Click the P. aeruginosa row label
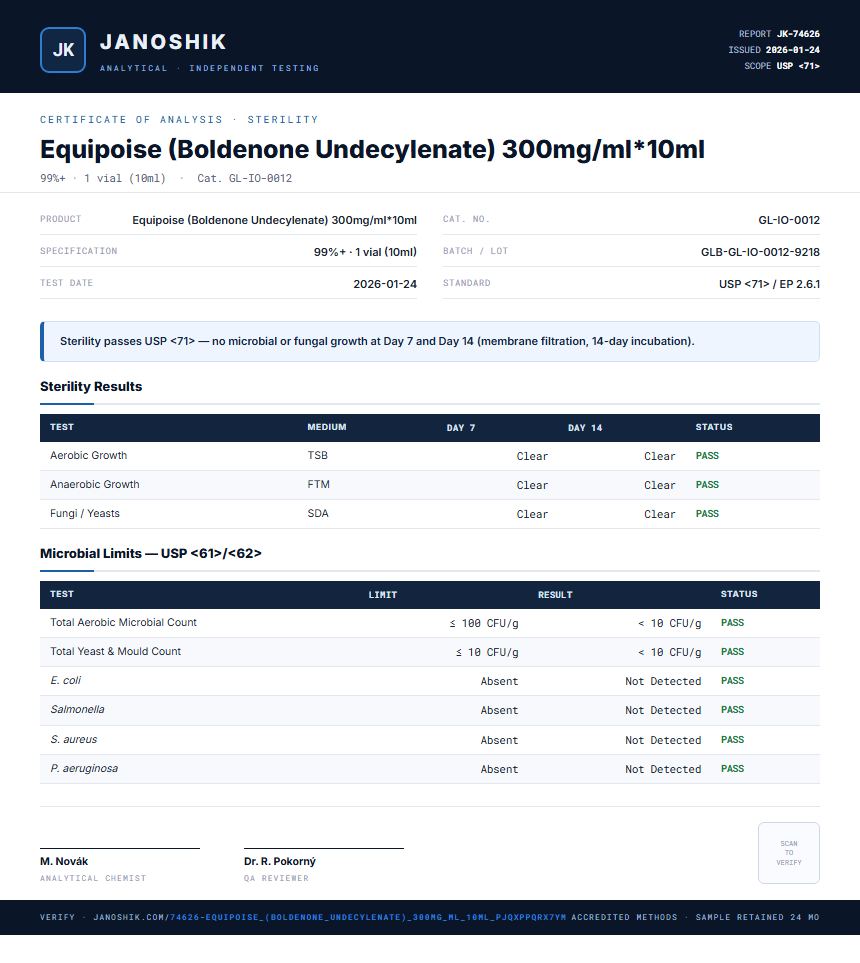This screenshot has width=860, height=963. point(84,768)
